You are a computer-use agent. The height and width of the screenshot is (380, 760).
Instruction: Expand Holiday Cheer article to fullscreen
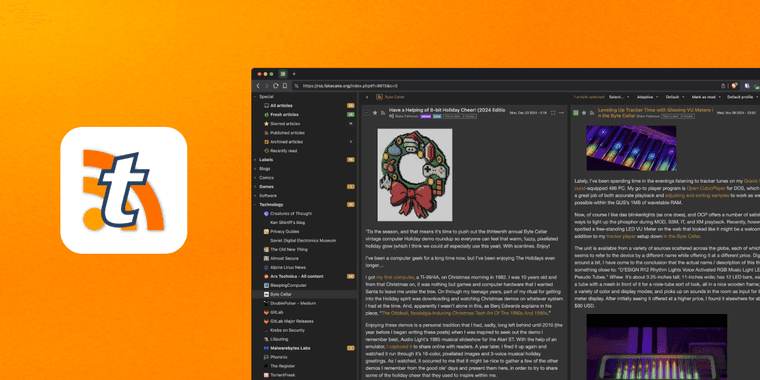click(x=553, y=112)
